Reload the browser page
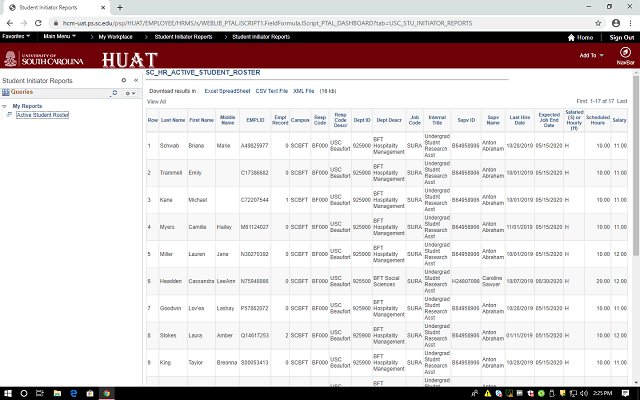Viewport: 640px width, 400px height. (x=38, y=23)
